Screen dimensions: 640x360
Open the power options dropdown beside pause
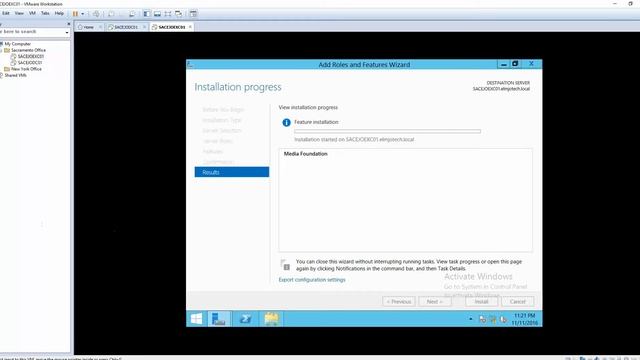click(x=82, y=14)
